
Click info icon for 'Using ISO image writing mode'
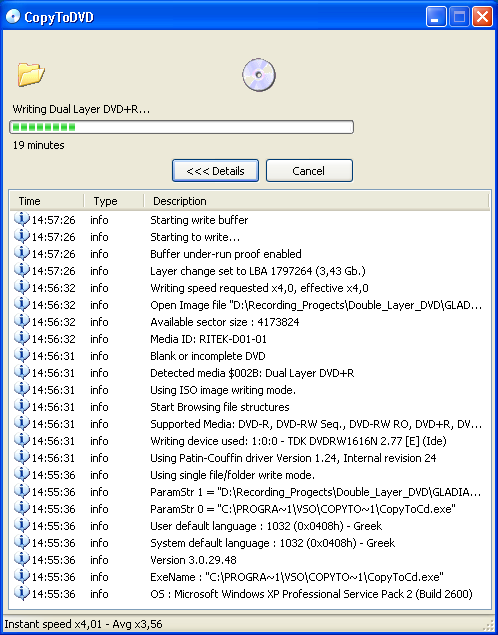(x=21, y=390)
